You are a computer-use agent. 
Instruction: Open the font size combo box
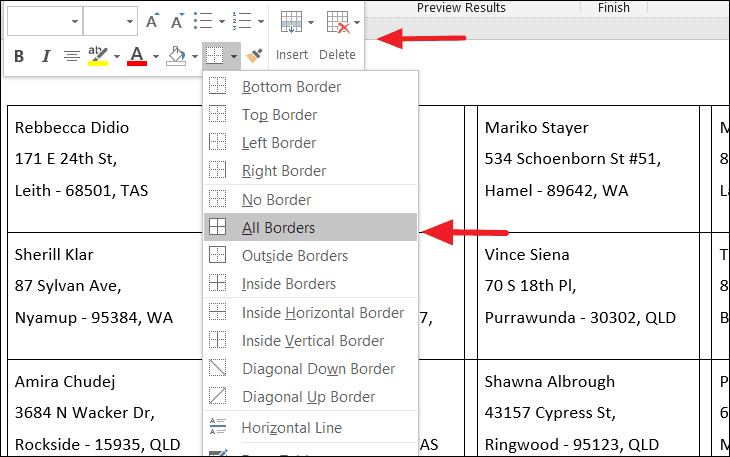[110, 21]
